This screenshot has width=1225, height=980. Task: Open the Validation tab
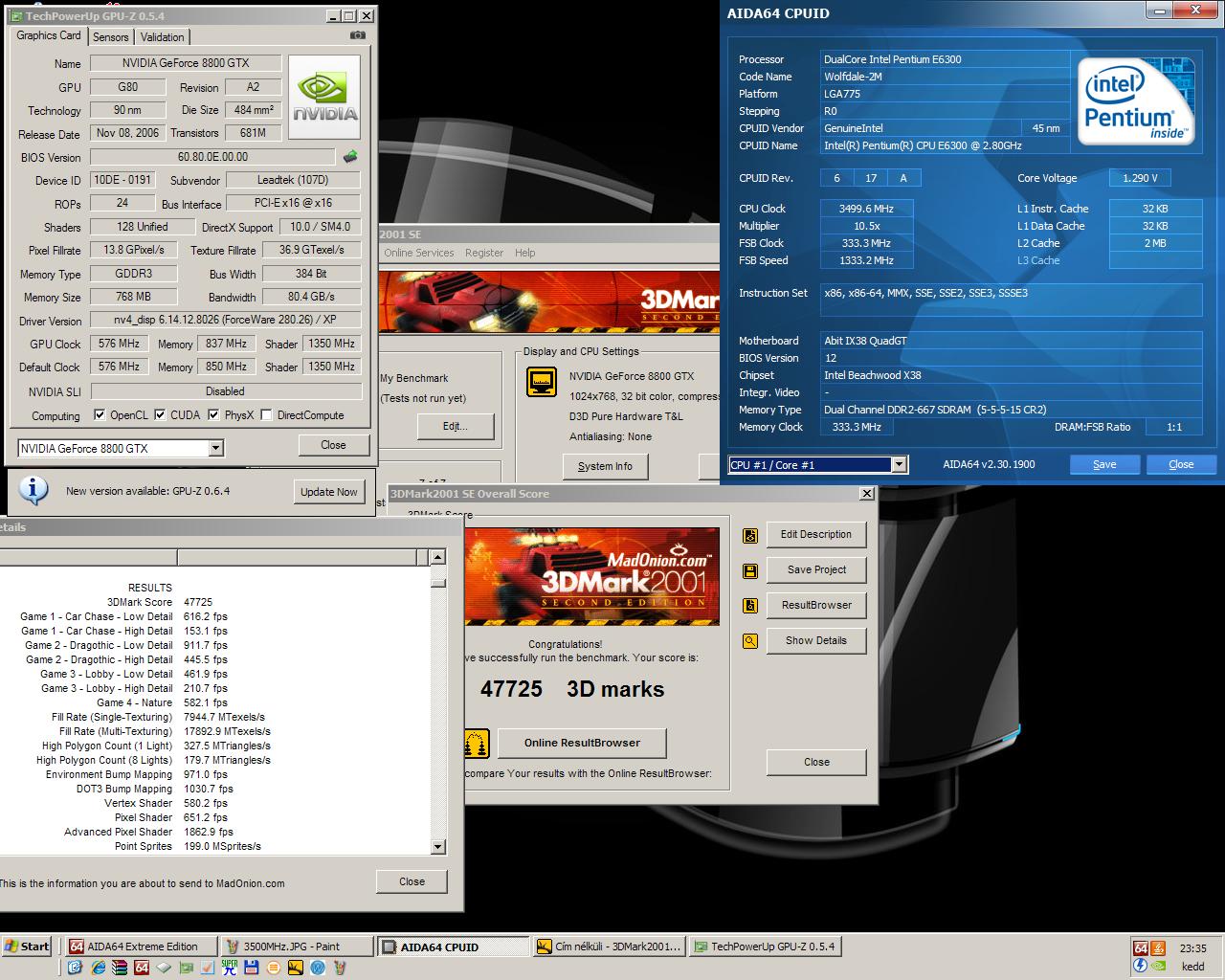coord(163,37)
